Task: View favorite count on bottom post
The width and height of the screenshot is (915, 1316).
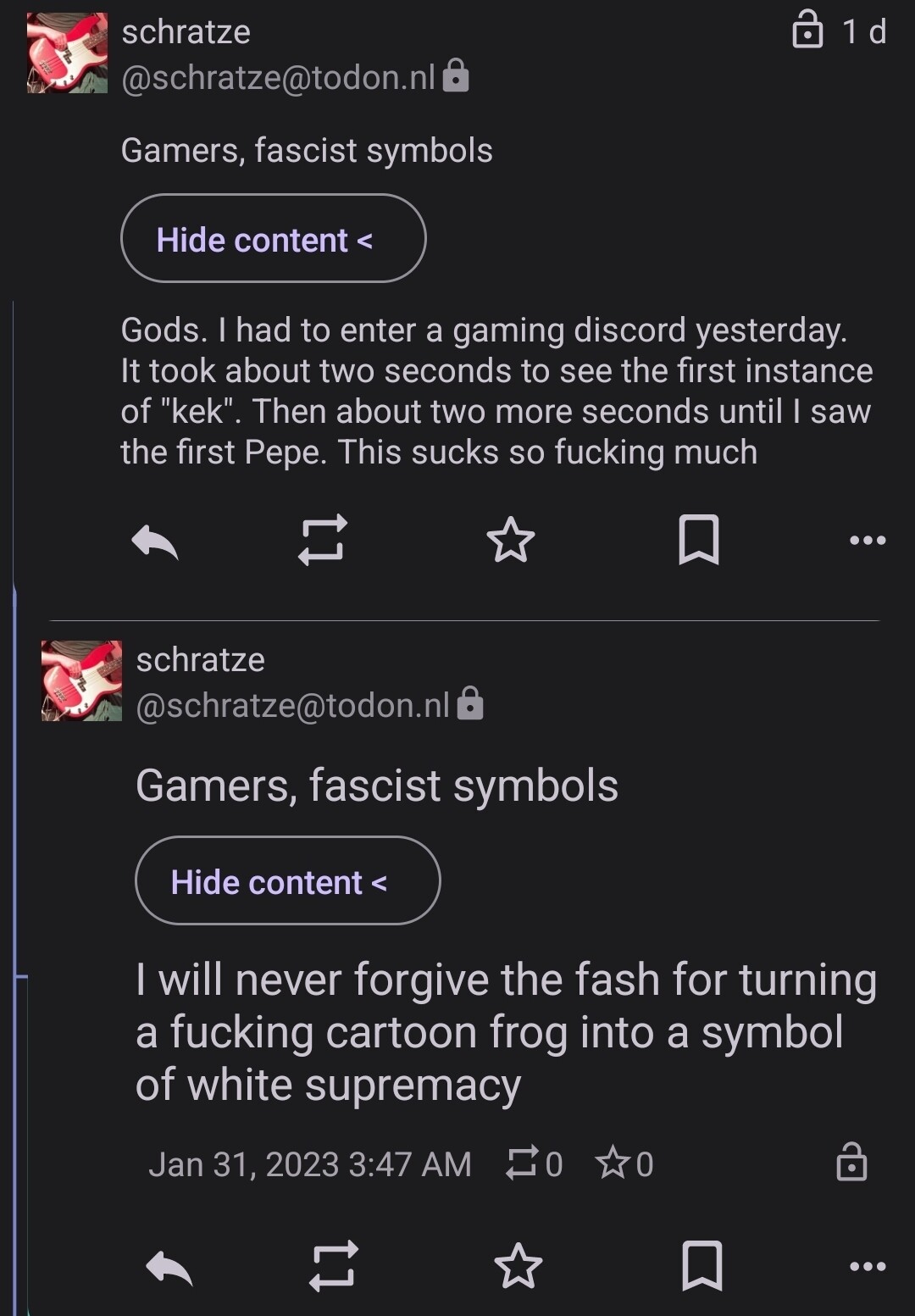Action: 624,1163
